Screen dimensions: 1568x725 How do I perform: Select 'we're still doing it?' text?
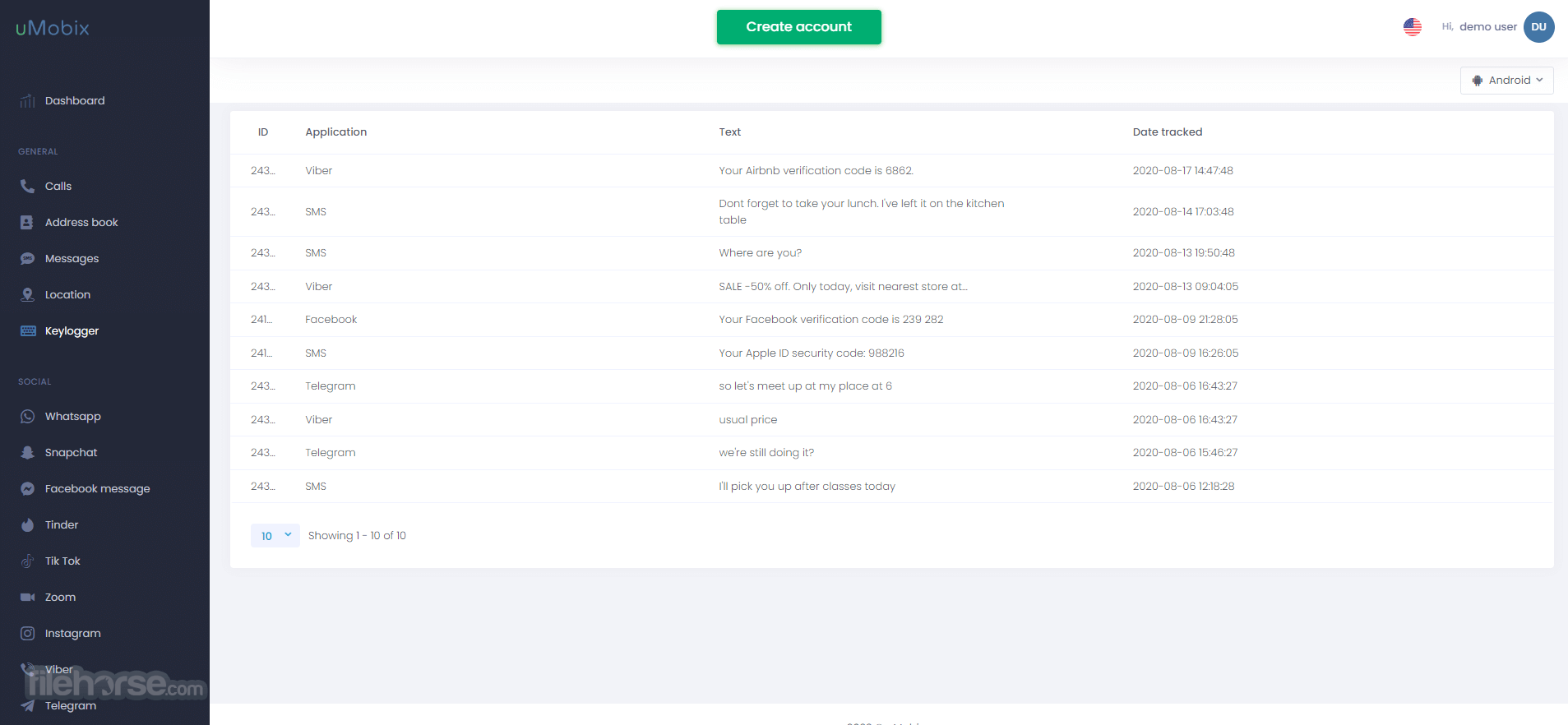pos(766,453)
